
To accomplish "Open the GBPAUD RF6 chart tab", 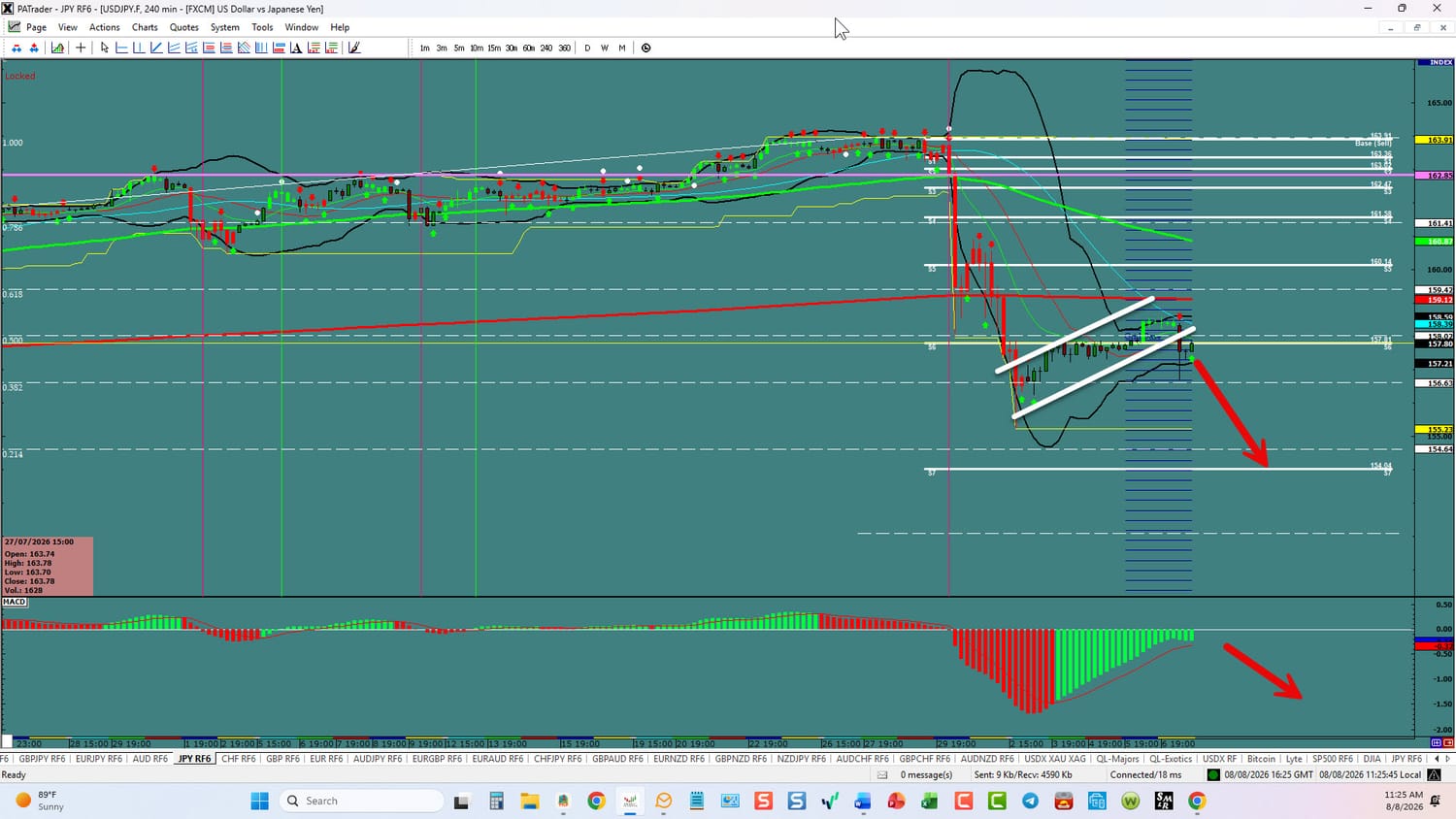I will [617, 759].
